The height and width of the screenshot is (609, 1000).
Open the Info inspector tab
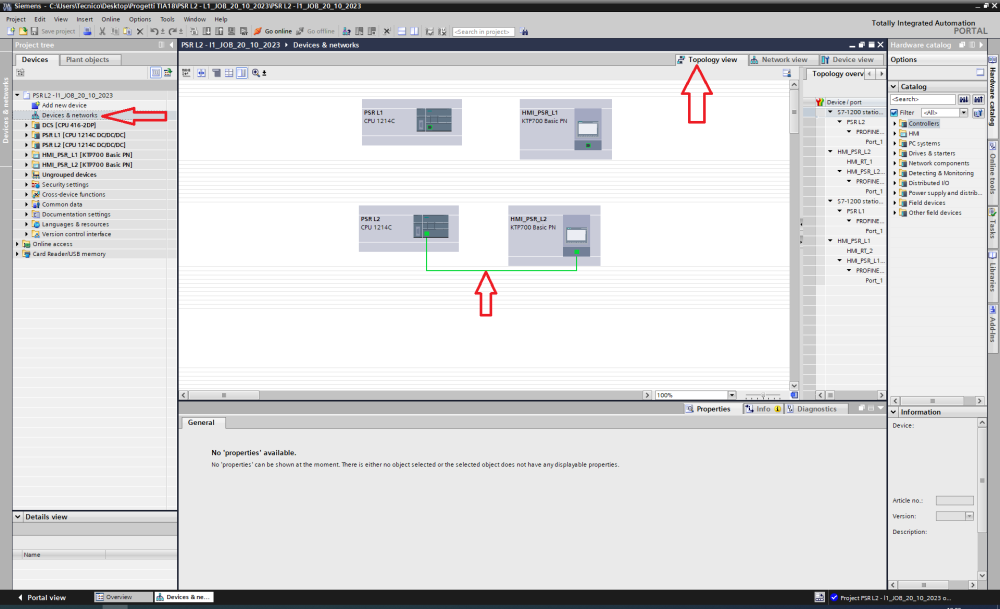click(763, 409)
